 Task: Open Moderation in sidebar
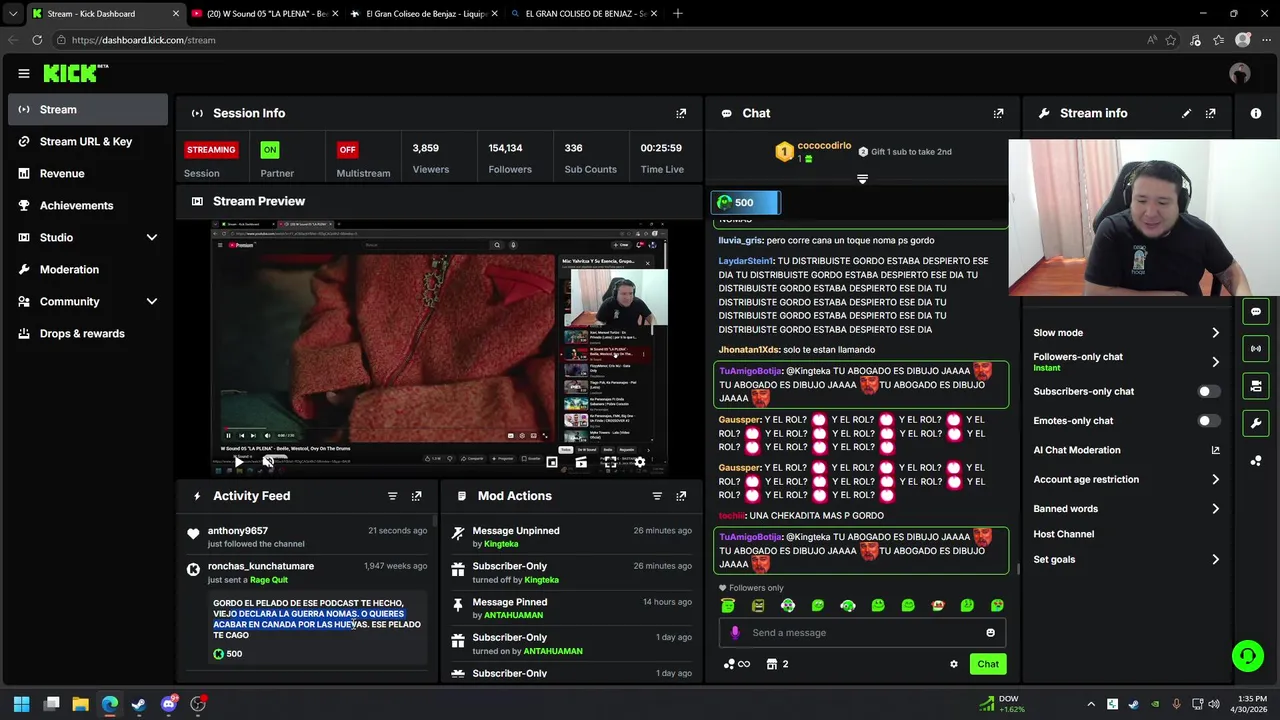pyautogui.click(x=88, y=269)
